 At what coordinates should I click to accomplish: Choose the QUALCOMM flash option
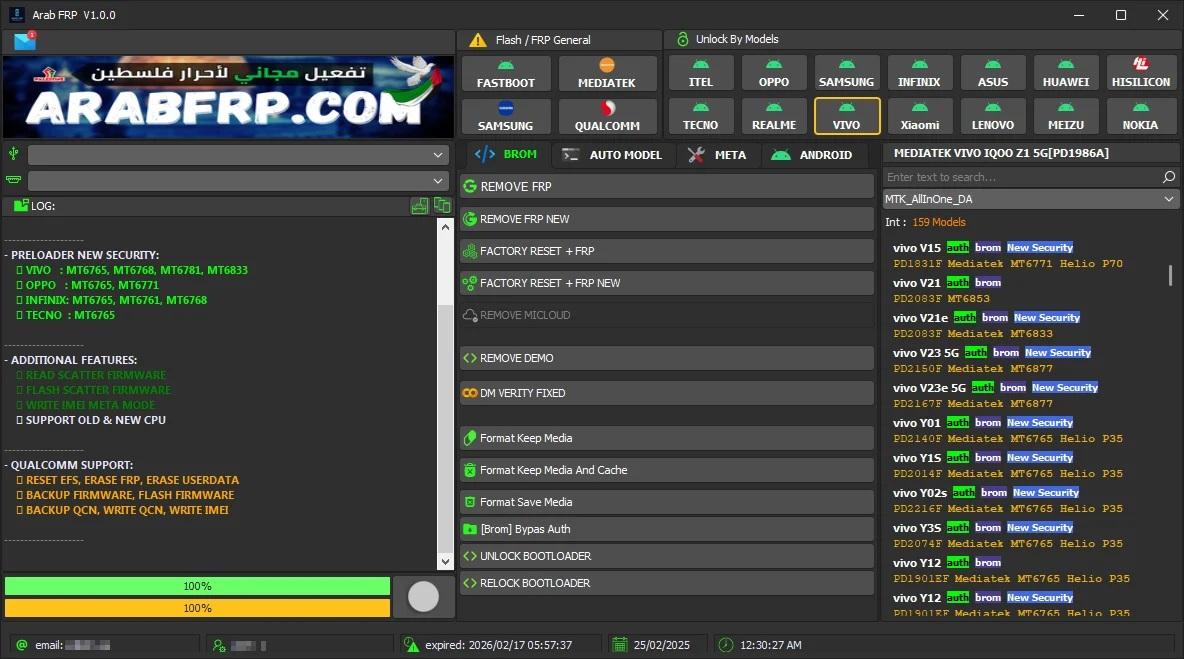(x=607, y=116)
